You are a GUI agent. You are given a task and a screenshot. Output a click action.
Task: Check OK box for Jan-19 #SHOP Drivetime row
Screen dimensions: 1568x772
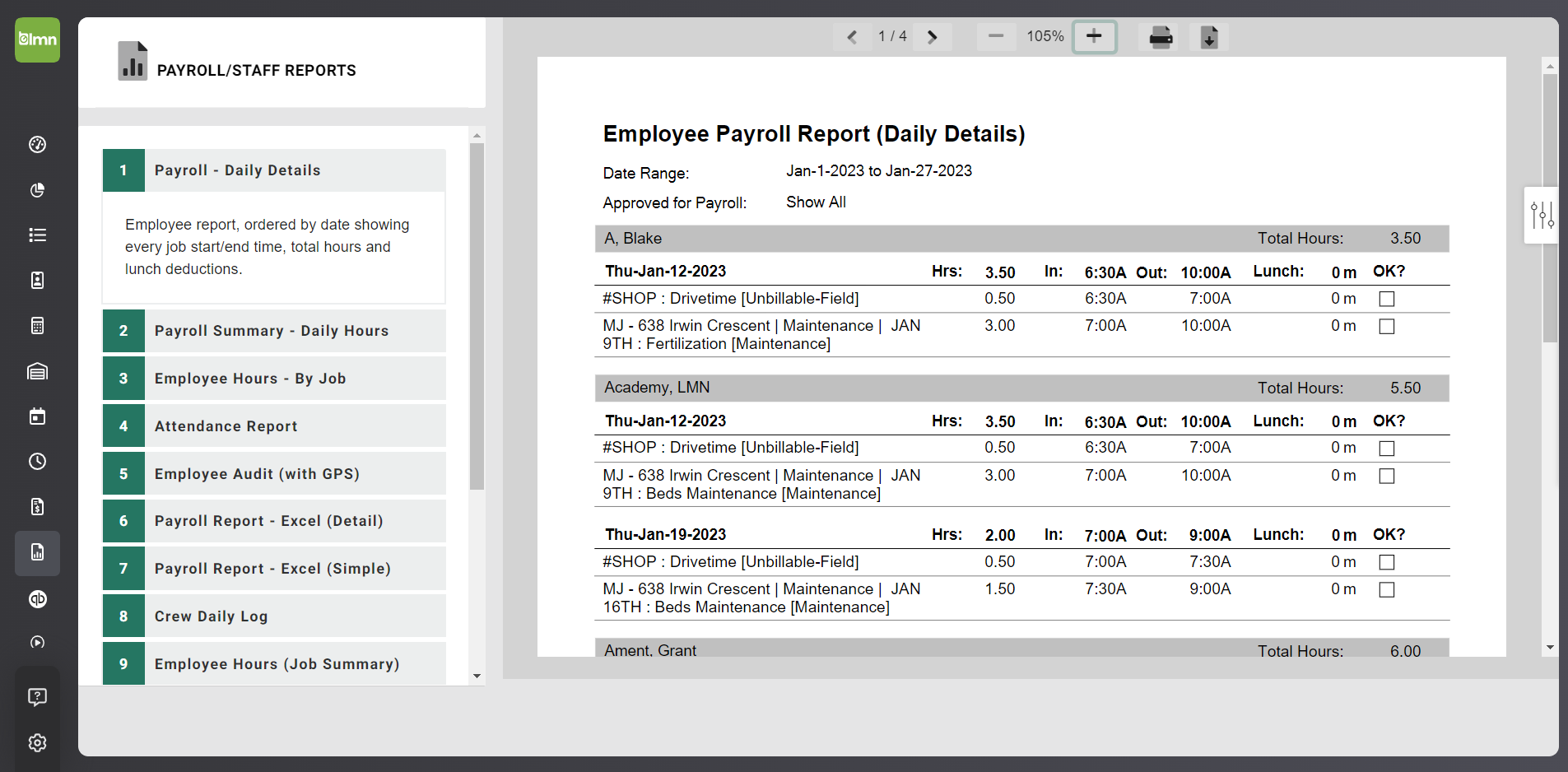[1387, 562]
